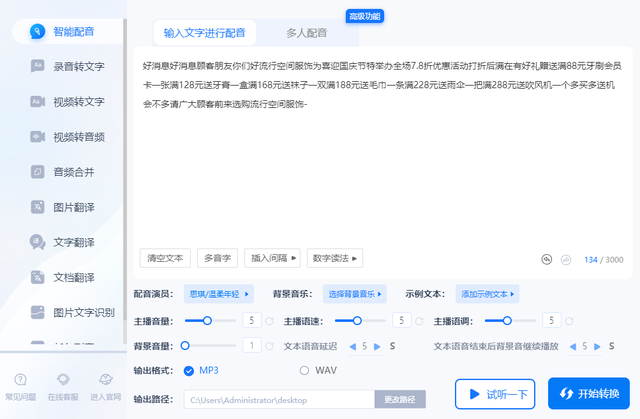Click the 主播语速 slider handle
640x419 pixels.
coord(357,321)
